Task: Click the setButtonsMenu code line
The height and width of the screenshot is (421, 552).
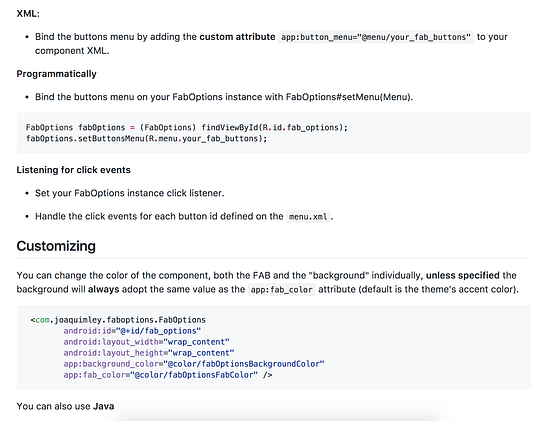Action: 146,138
